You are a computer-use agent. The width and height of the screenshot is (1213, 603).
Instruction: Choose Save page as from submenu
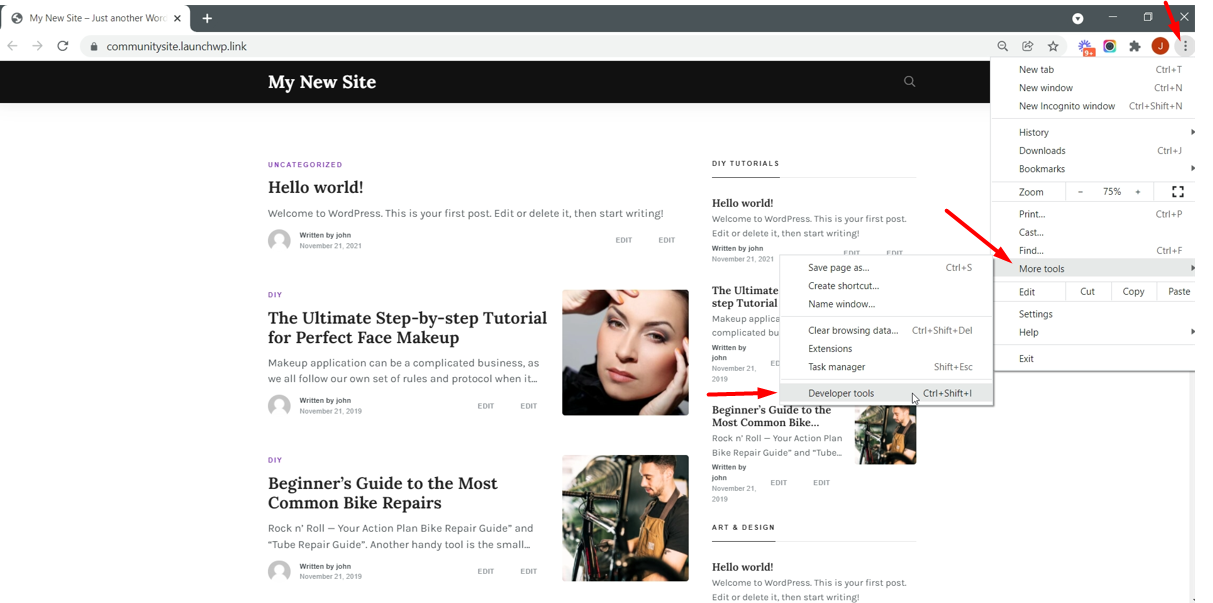point(886,268)
